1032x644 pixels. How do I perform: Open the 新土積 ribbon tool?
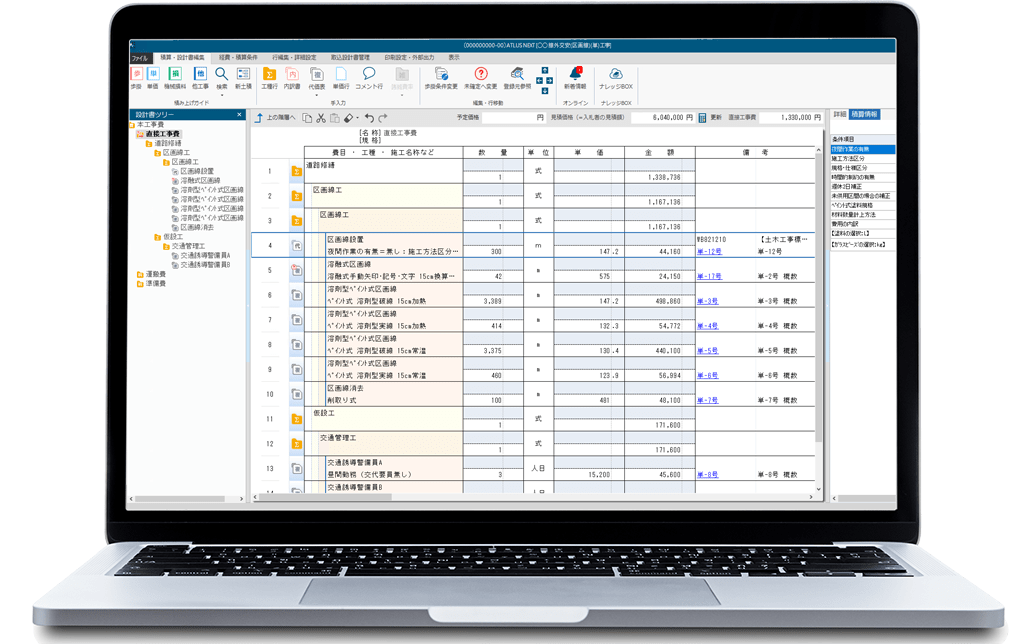pyautogui.click(x=244, y=78)
